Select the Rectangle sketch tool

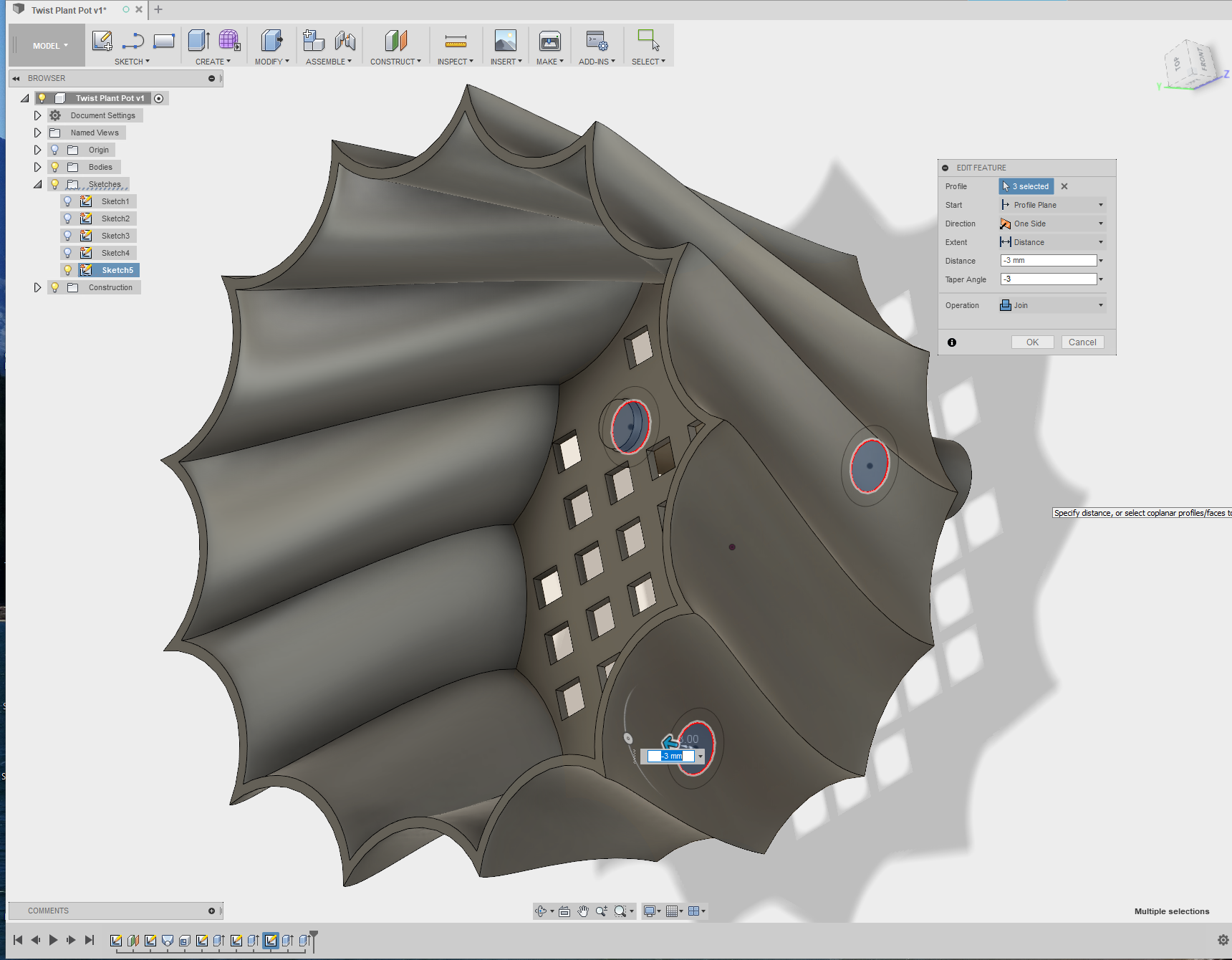tap(164, 41)
